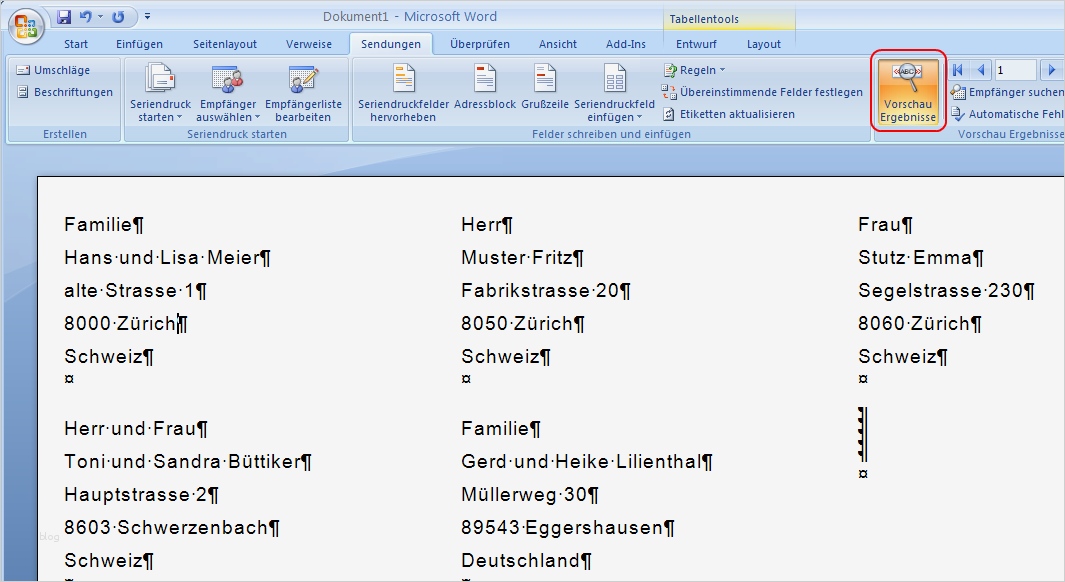Click Empfängerliste bearbeiten icon

coord(303,79)
